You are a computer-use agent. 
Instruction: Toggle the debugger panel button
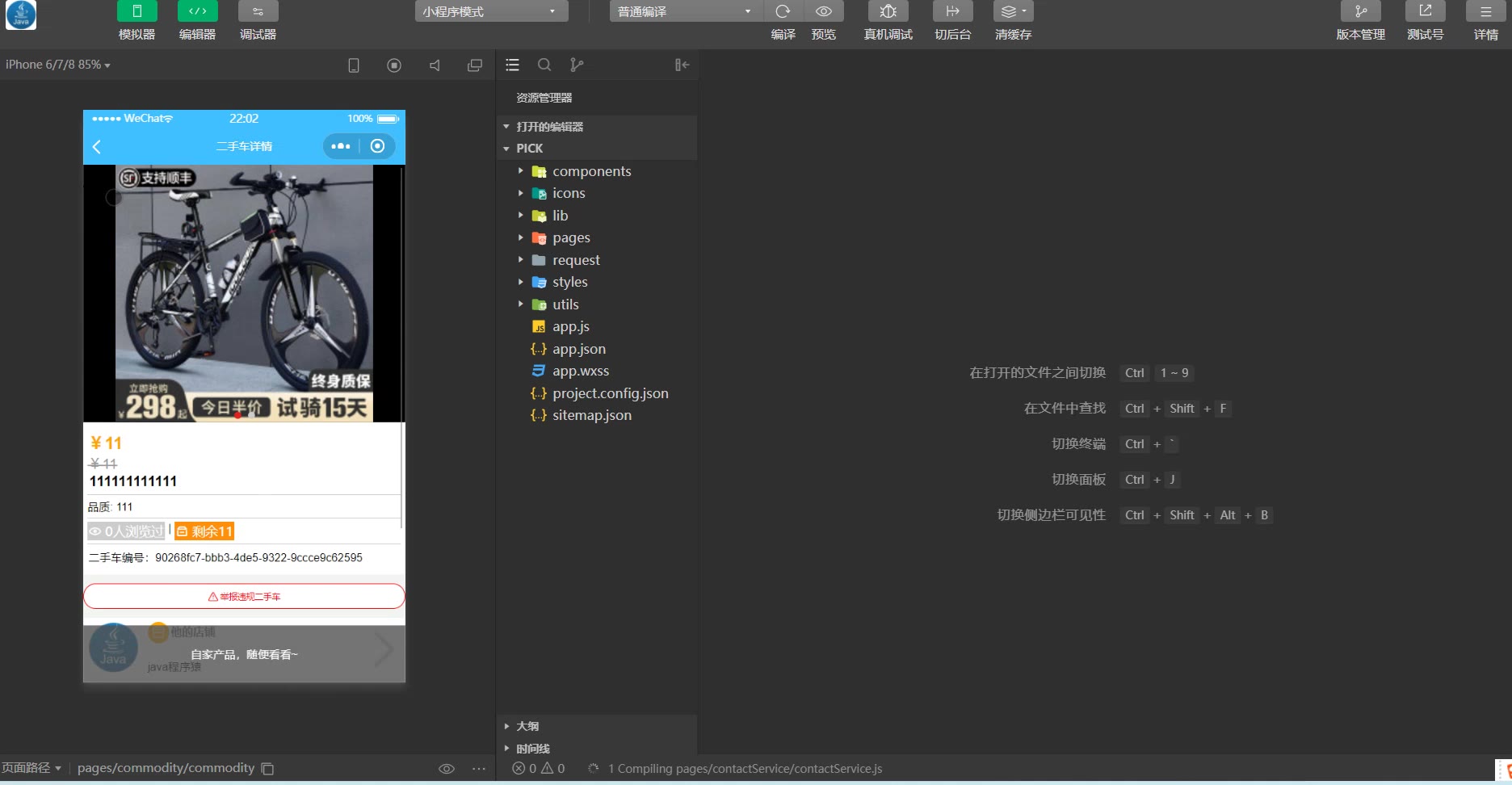pos(258,11)
